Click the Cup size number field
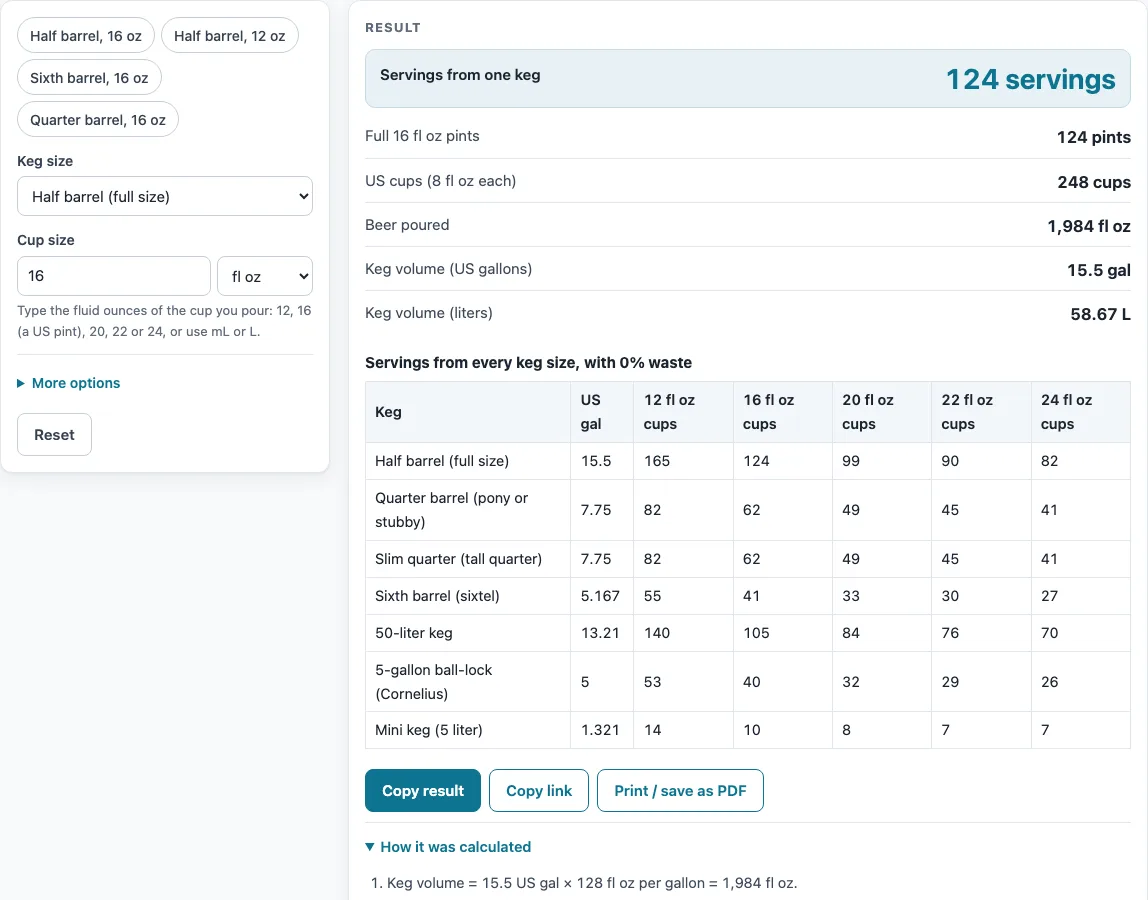 113,276
